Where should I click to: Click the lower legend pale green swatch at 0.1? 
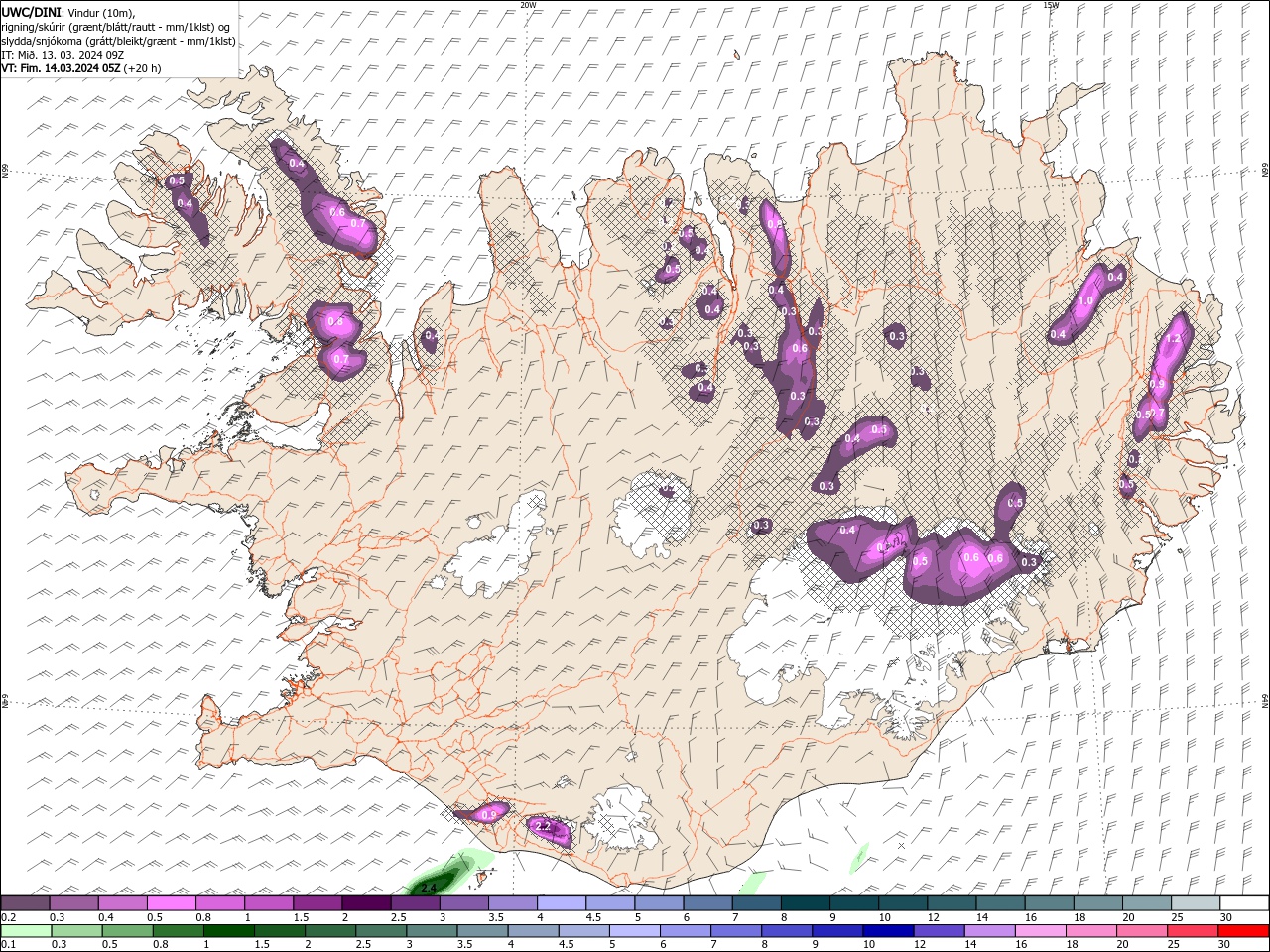26,931
